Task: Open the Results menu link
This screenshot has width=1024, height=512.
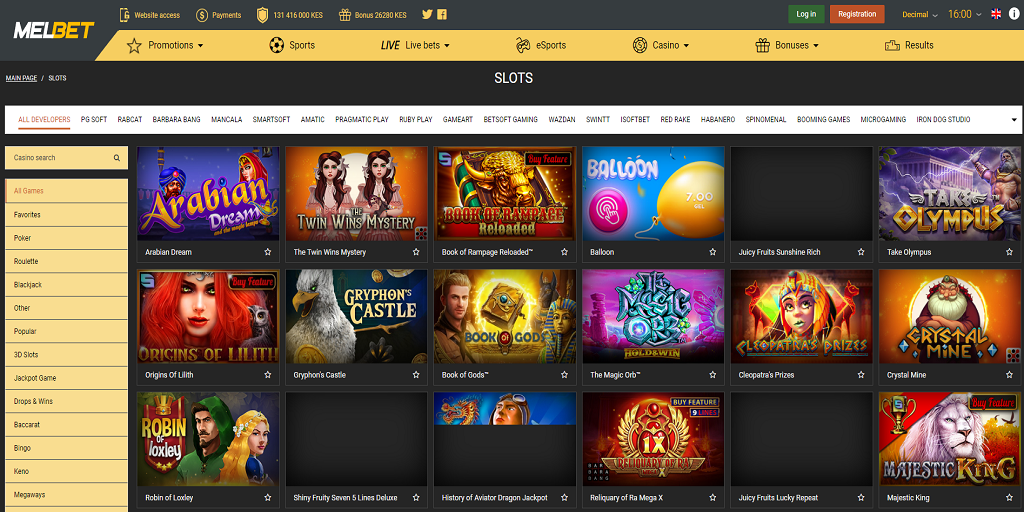Action: tap(919, 45)
